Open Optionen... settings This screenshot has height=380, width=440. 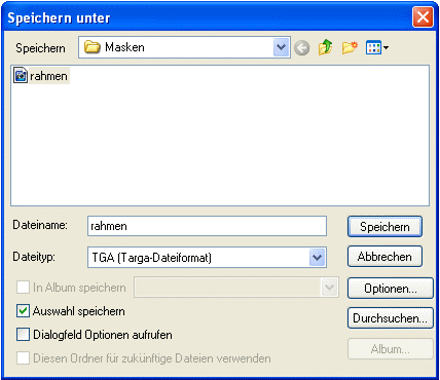tap(390, 288)
